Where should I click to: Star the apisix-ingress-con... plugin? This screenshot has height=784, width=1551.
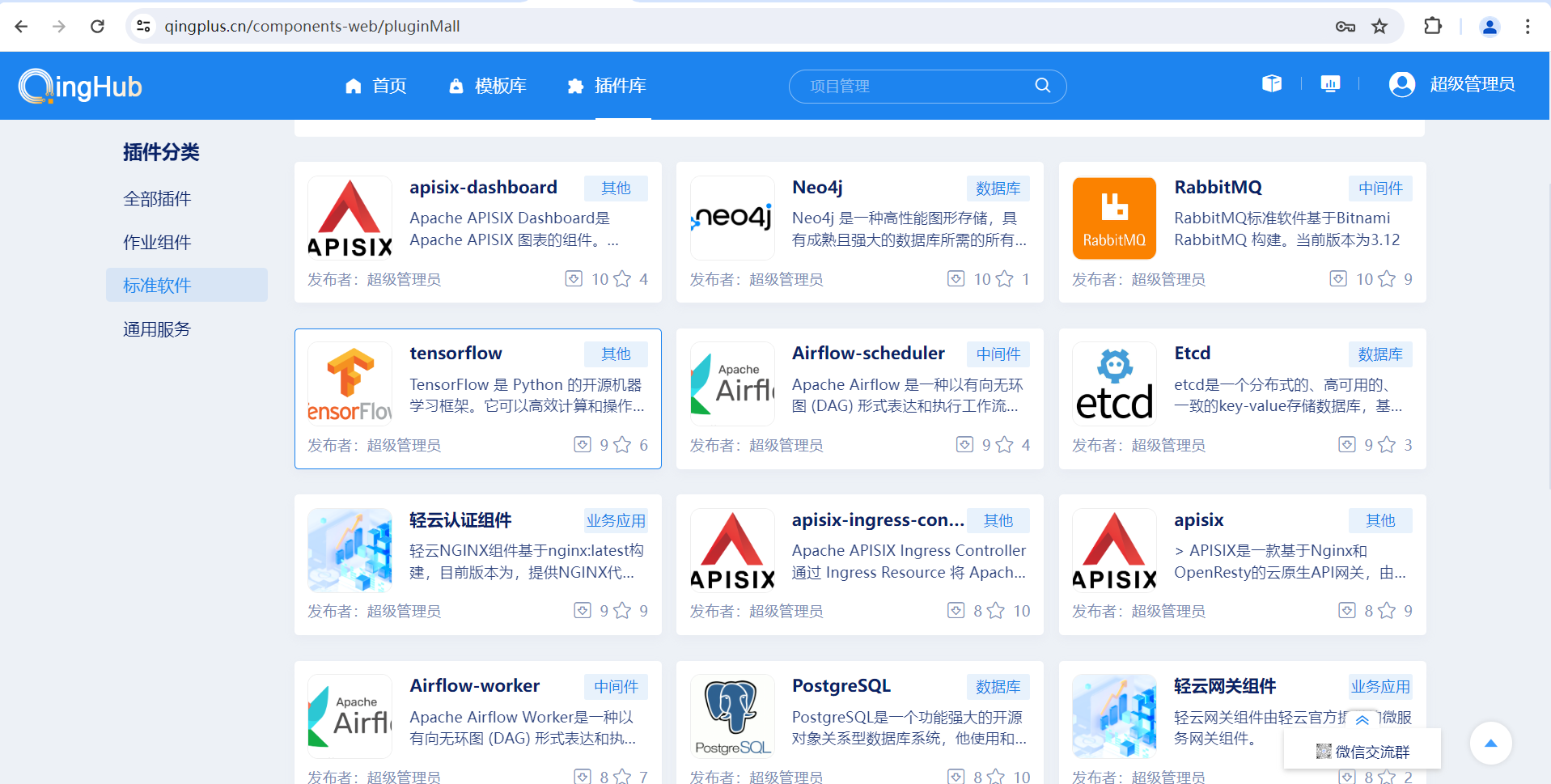click(x=996, y=611)
